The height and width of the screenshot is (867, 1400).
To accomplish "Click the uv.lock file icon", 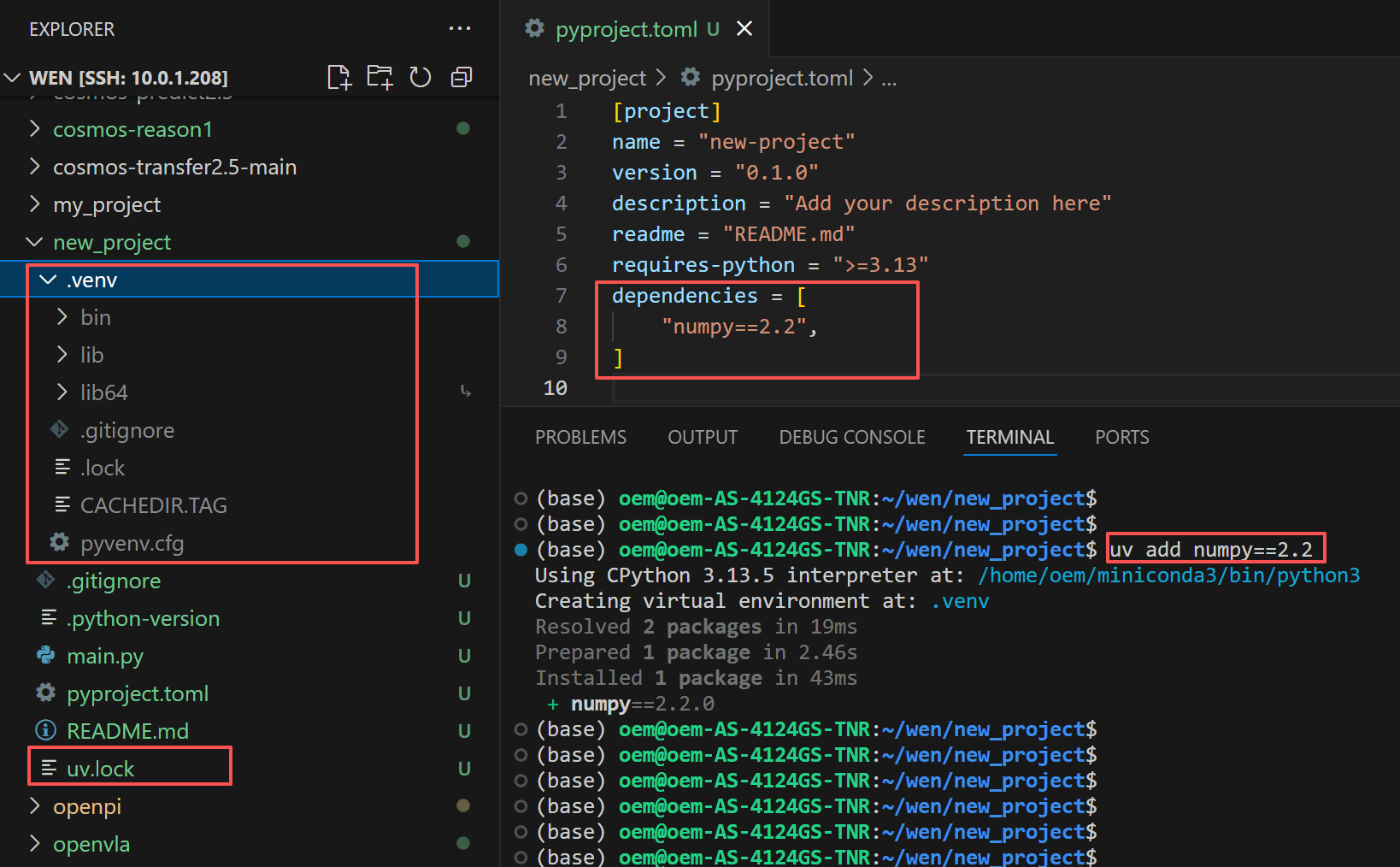I will (49, 768).
